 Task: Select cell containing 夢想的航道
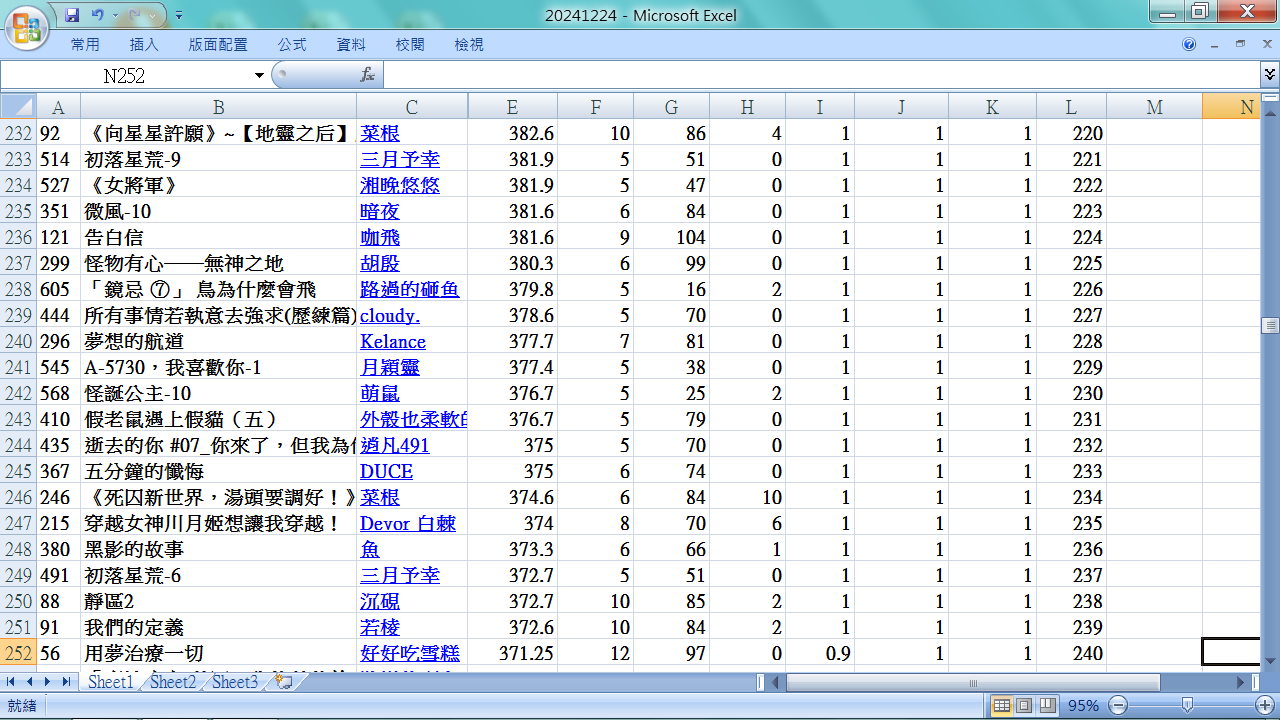click(x=218, y=341)
